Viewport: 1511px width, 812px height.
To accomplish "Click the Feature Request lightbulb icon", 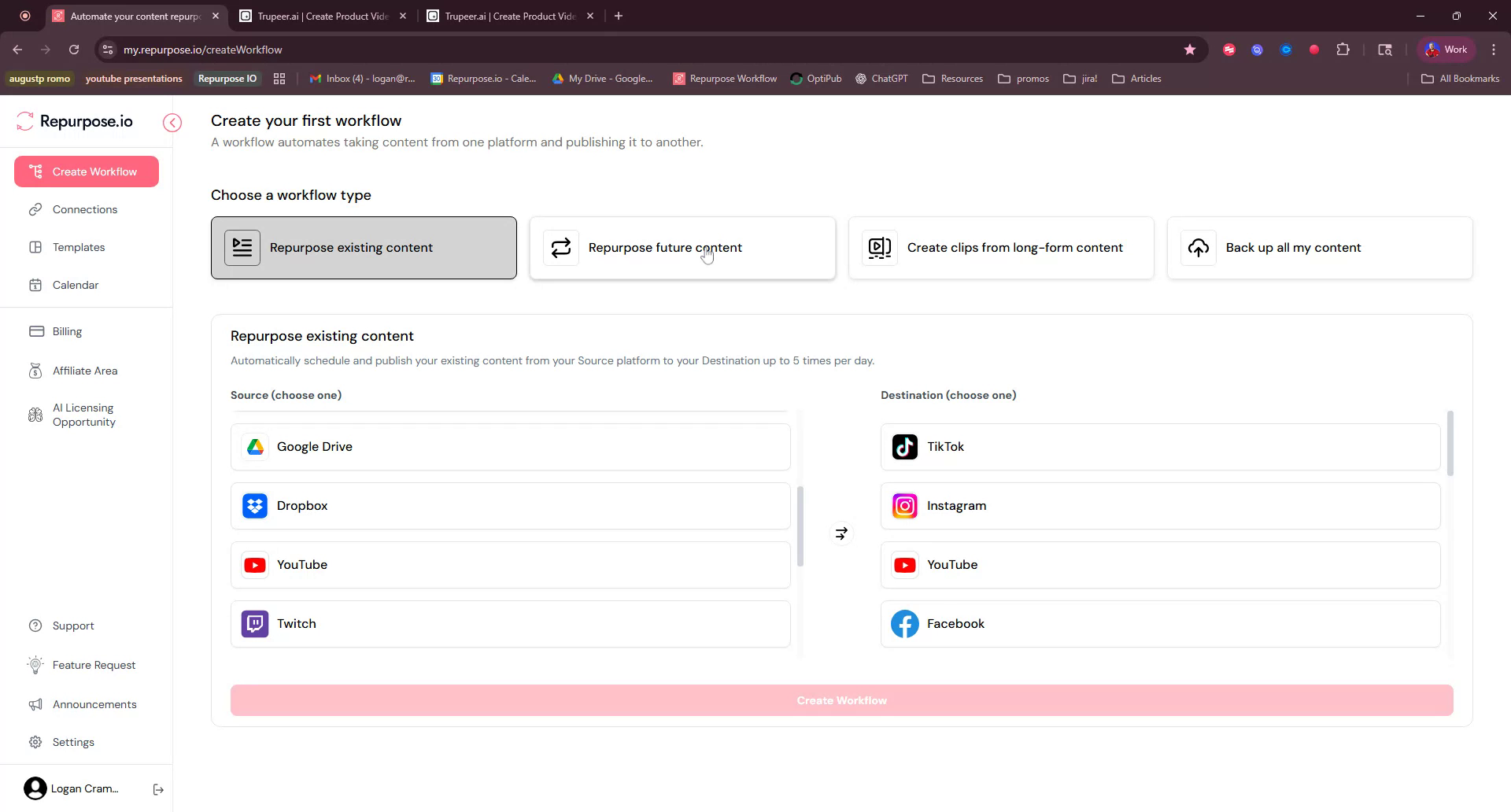I will 36,665.
